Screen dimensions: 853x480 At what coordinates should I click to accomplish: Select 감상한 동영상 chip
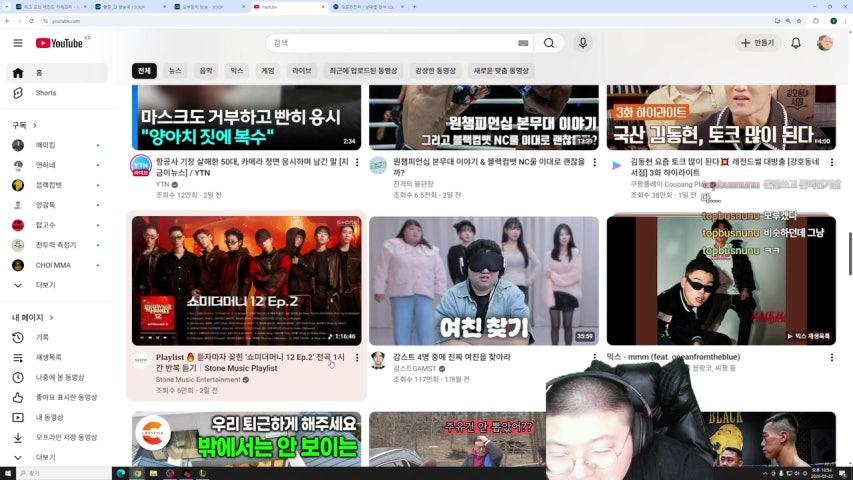(x=435, y=71)
